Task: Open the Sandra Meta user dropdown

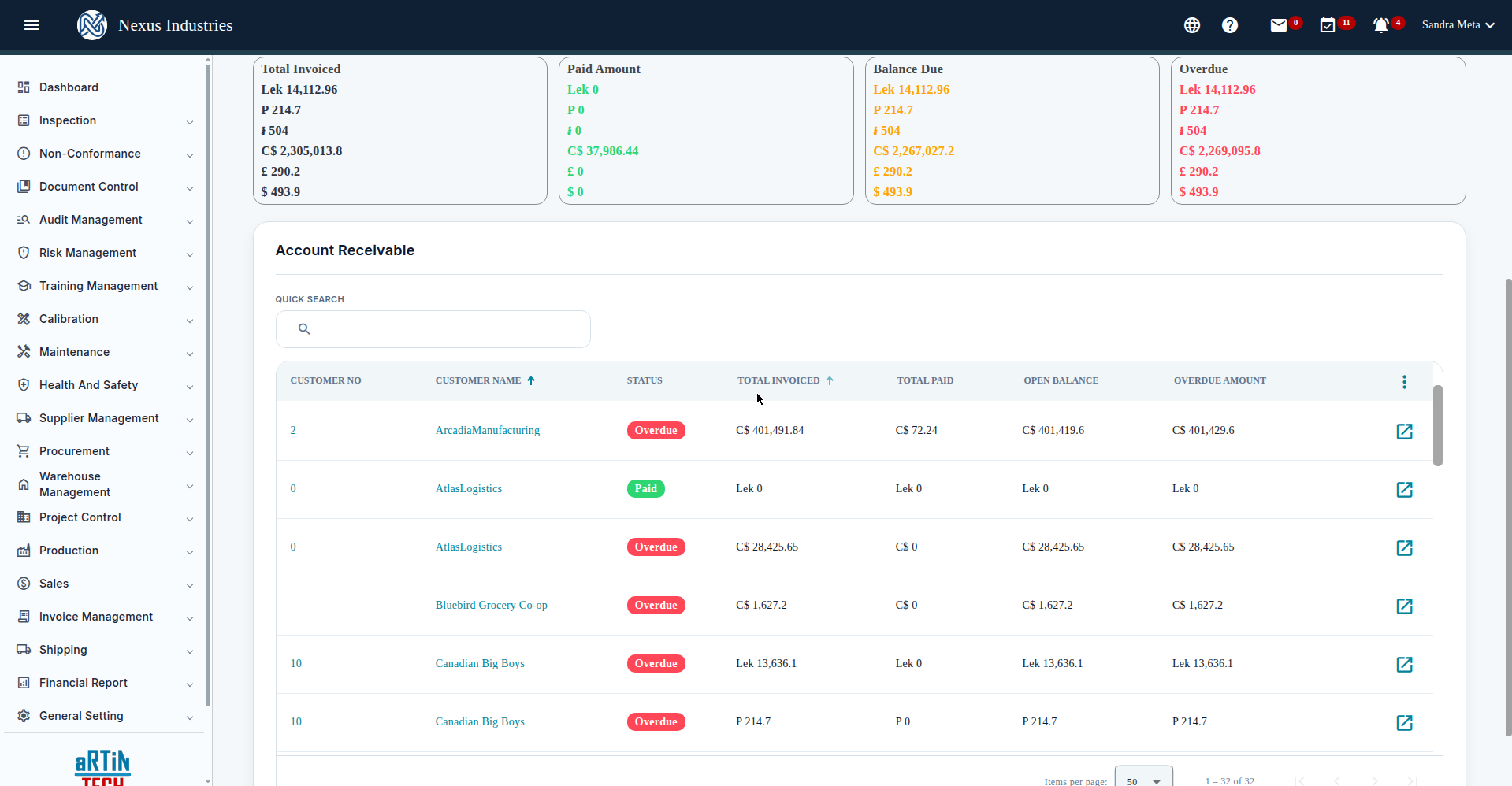Action: point(1458,25)
